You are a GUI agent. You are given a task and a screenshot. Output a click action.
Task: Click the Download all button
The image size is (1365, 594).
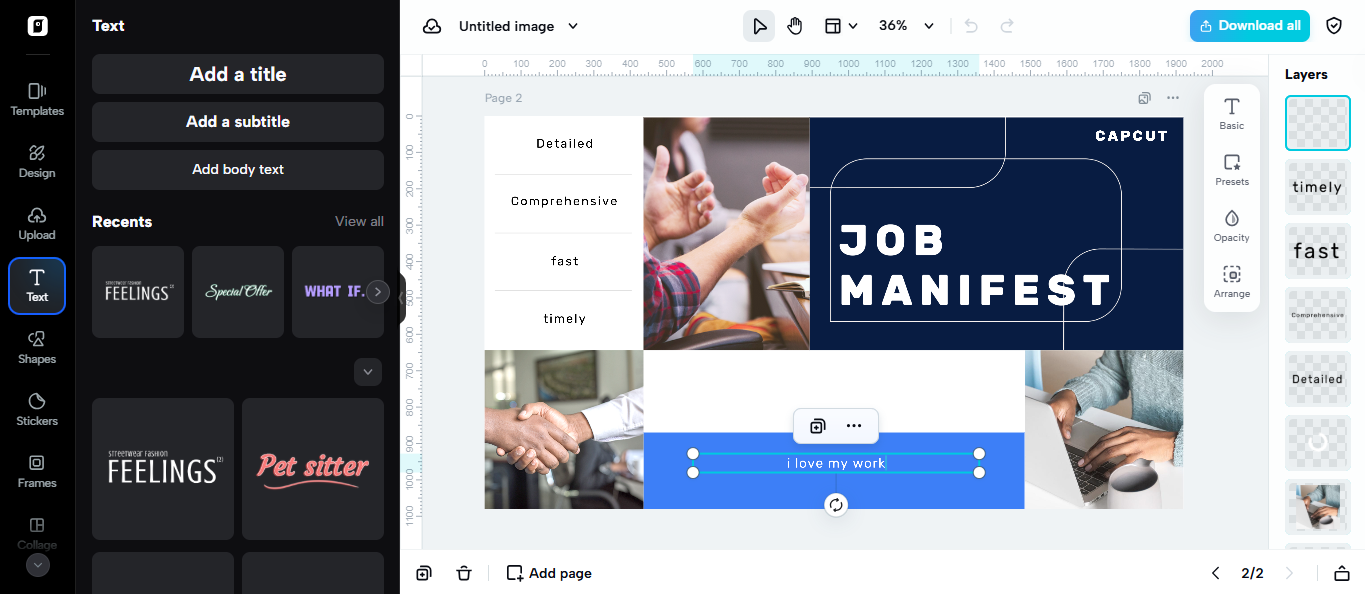pyautogui.click(x=1250, y=26)
